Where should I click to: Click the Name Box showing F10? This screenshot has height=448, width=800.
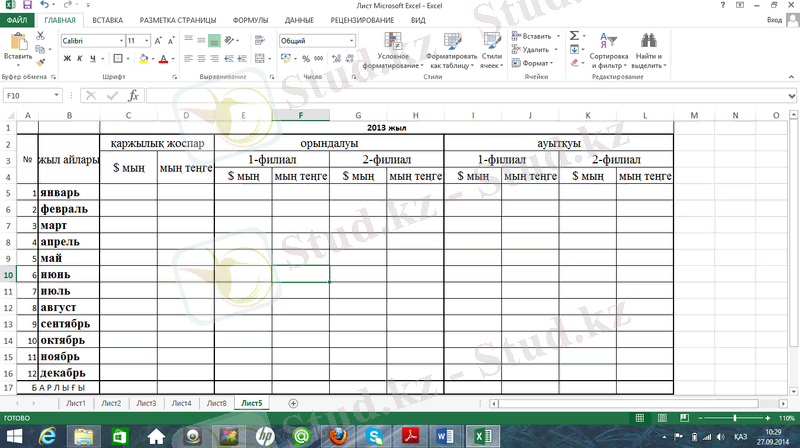pos(32,95)
